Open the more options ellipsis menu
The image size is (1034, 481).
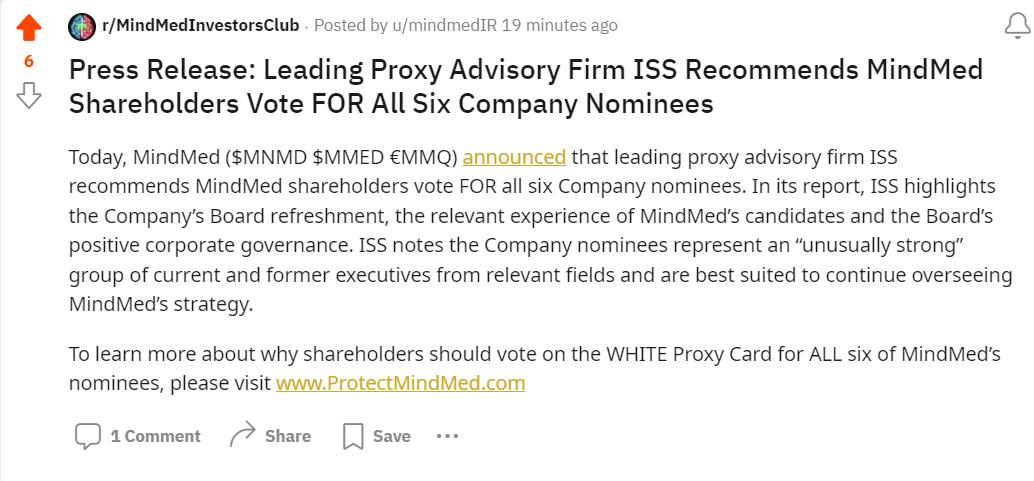pyautogui.click(x=447, y=436)
